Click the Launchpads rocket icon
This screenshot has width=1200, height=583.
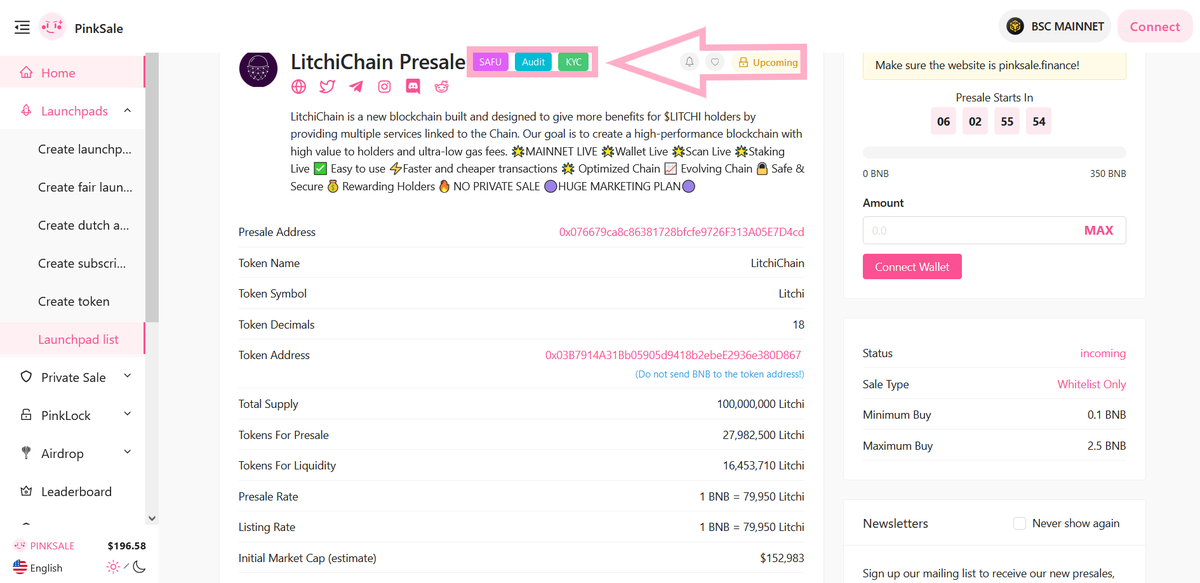[x=27, y=111]
